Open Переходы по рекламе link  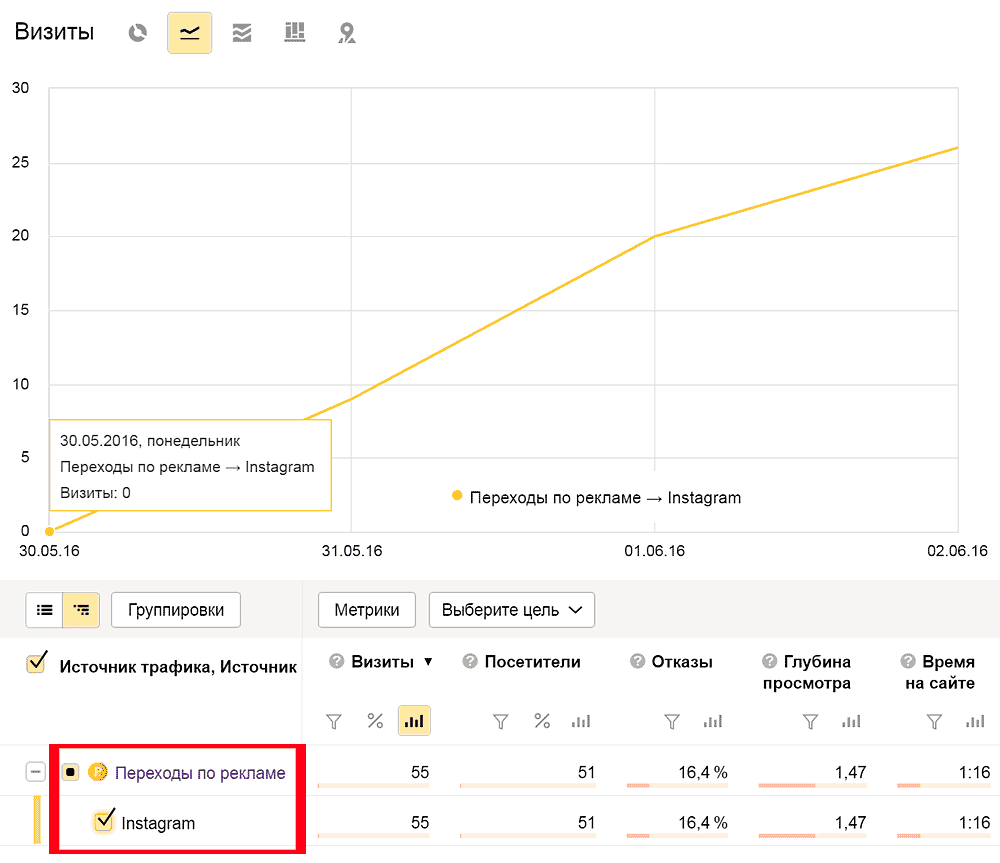200,773
